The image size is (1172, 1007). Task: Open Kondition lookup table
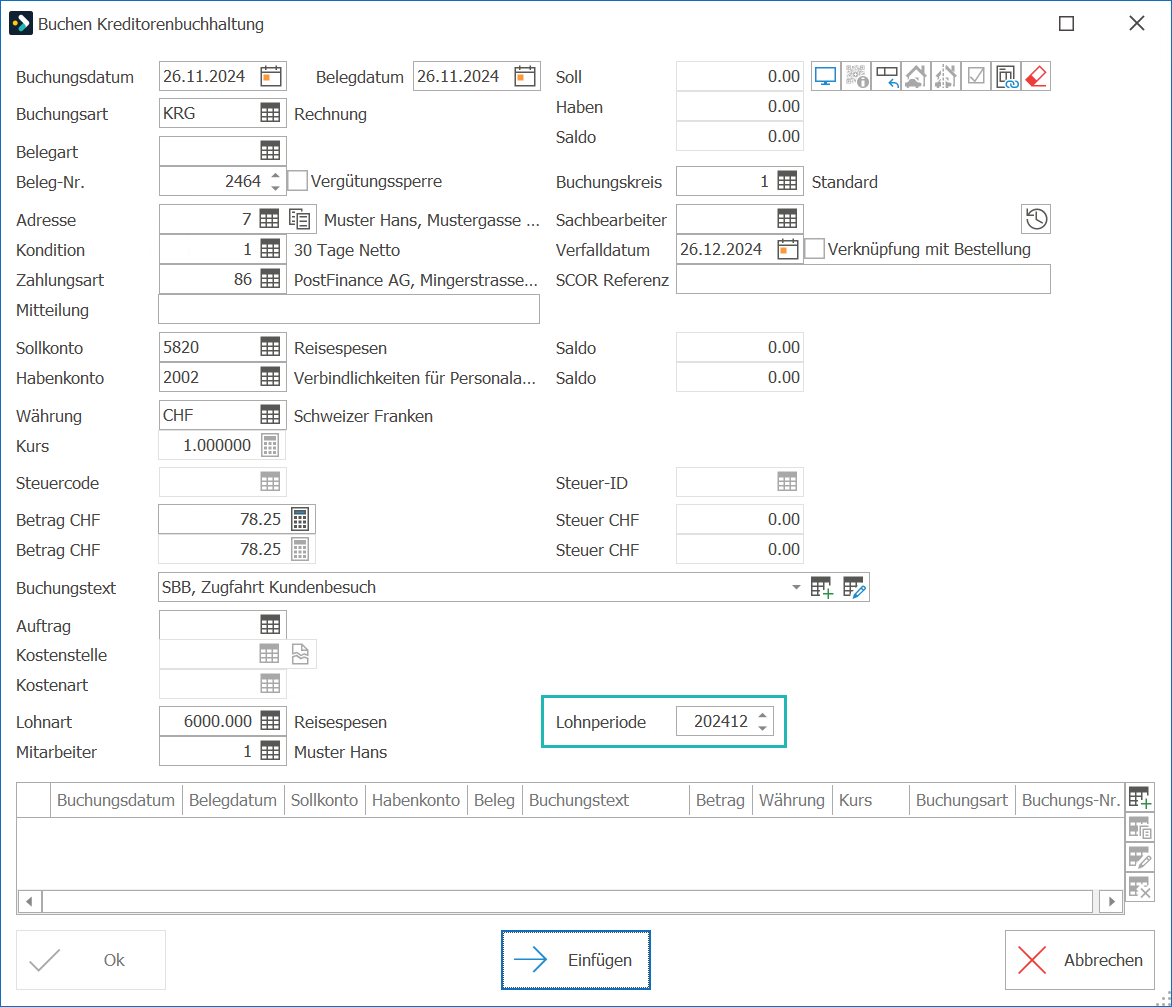pyautogui.click(x=270, y=249)
